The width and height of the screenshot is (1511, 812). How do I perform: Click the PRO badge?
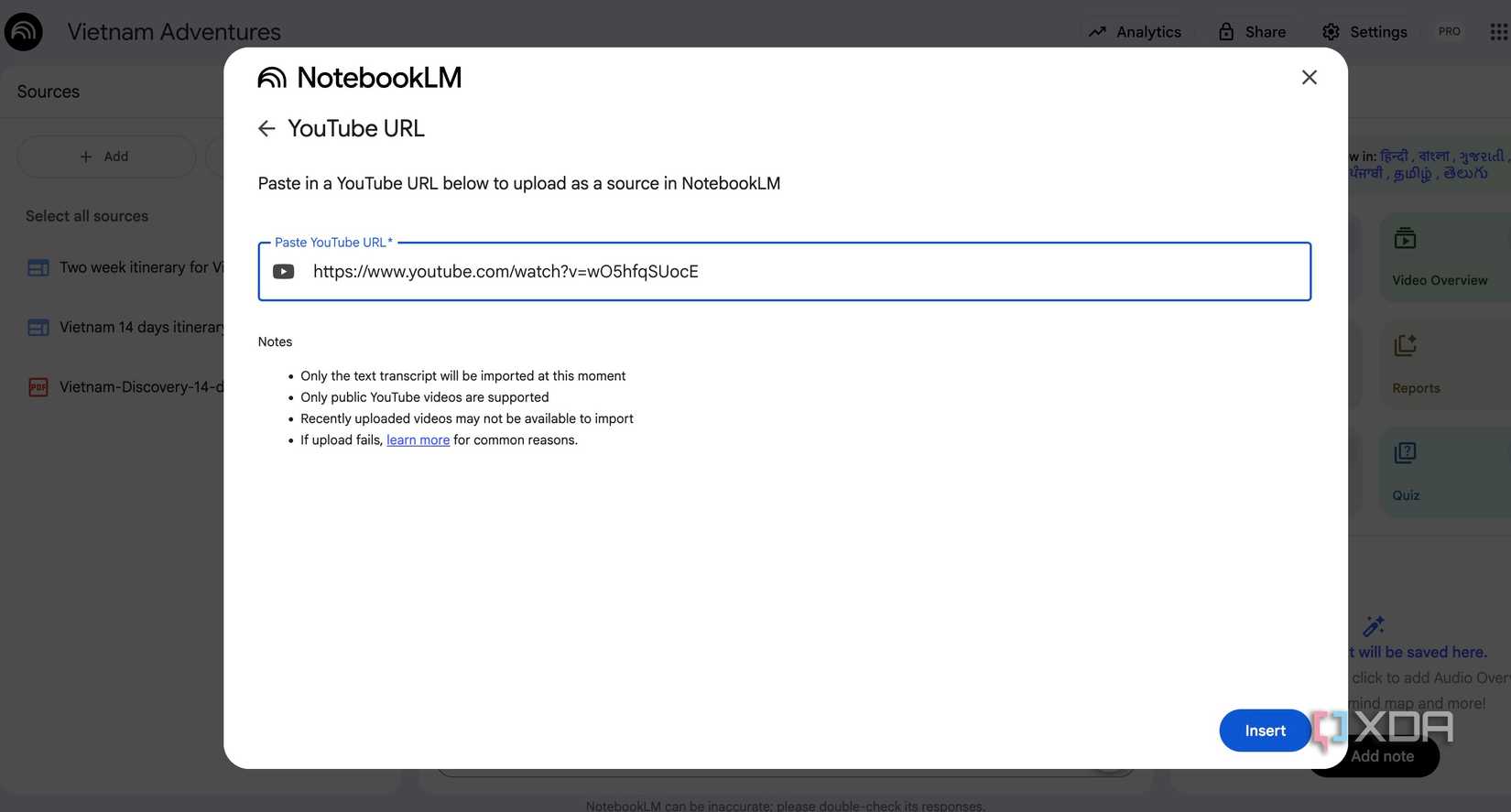click(x=1449, y=32)
